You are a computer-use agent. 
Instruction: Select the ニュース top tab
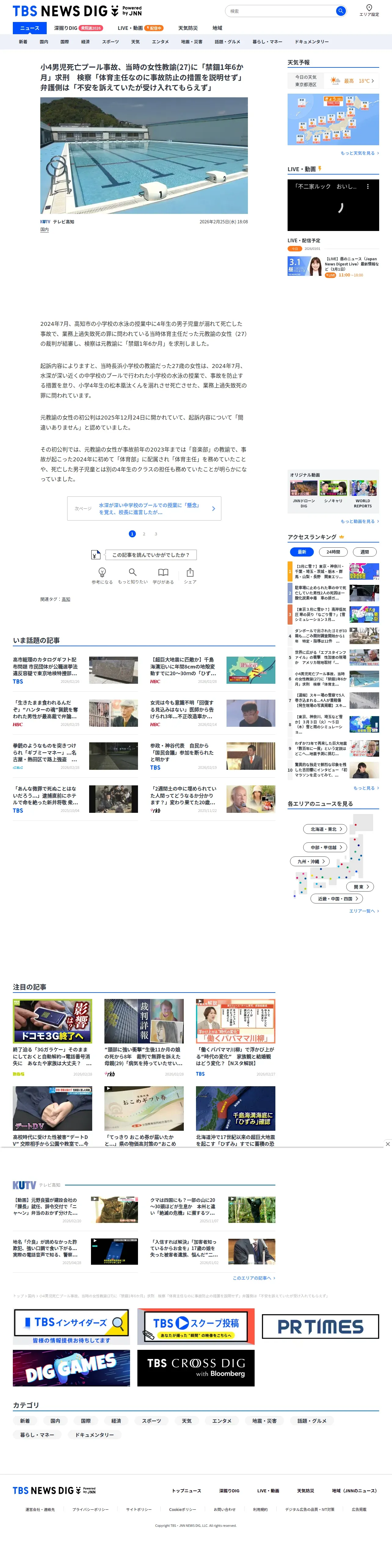click(x=29, y=28)
